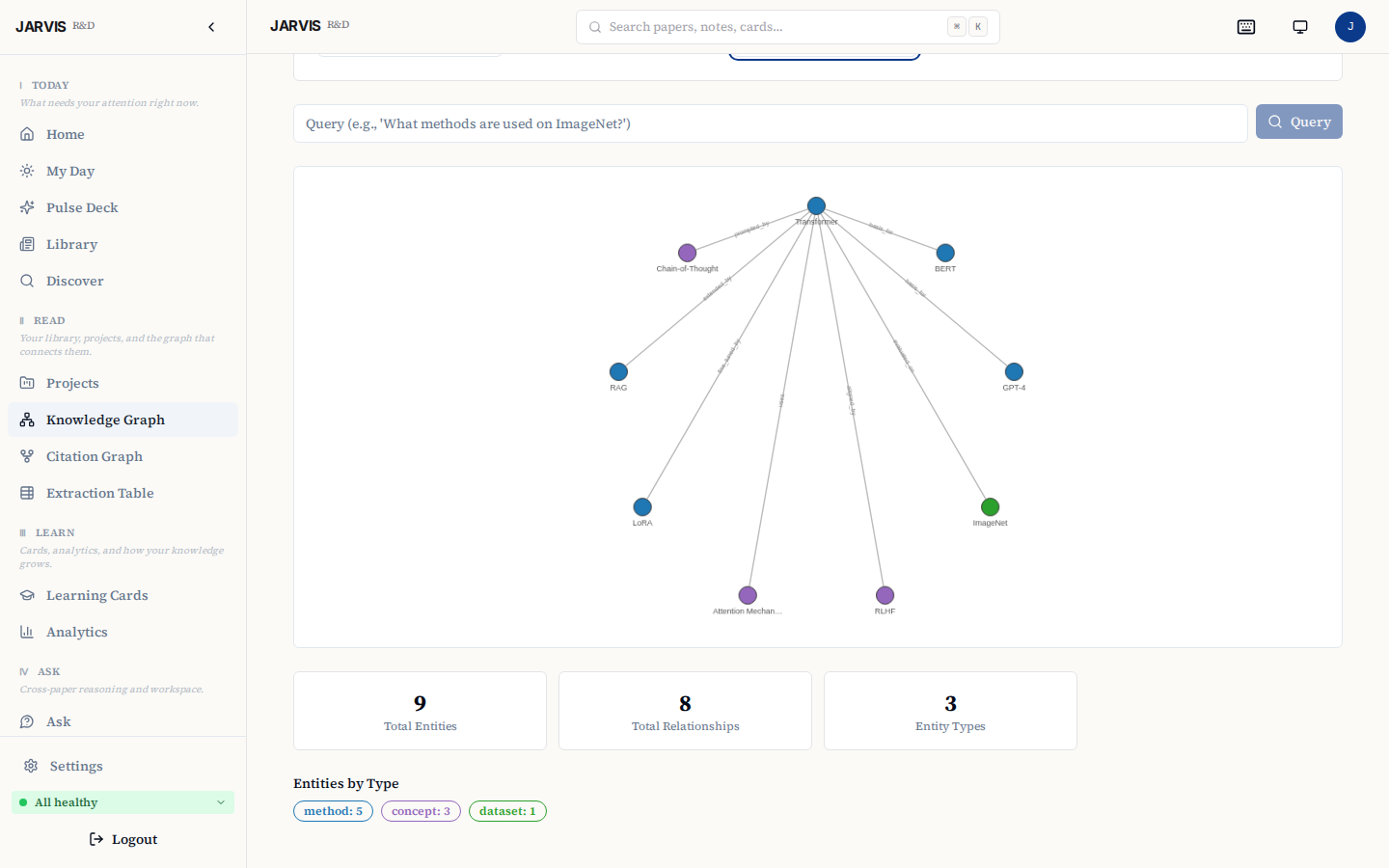
Task: Click the Citation Graph branch icon
Action: (x=27, y=456)
